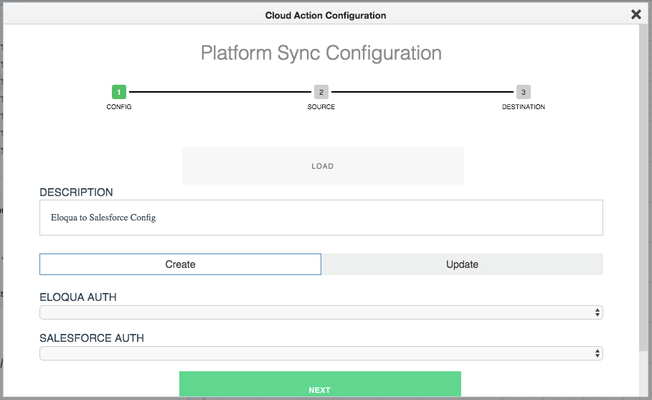The width and height of the screenshot is (652, 400).
Task: Click the ELOQUA AUTH label
Action: tap(78, 297)
